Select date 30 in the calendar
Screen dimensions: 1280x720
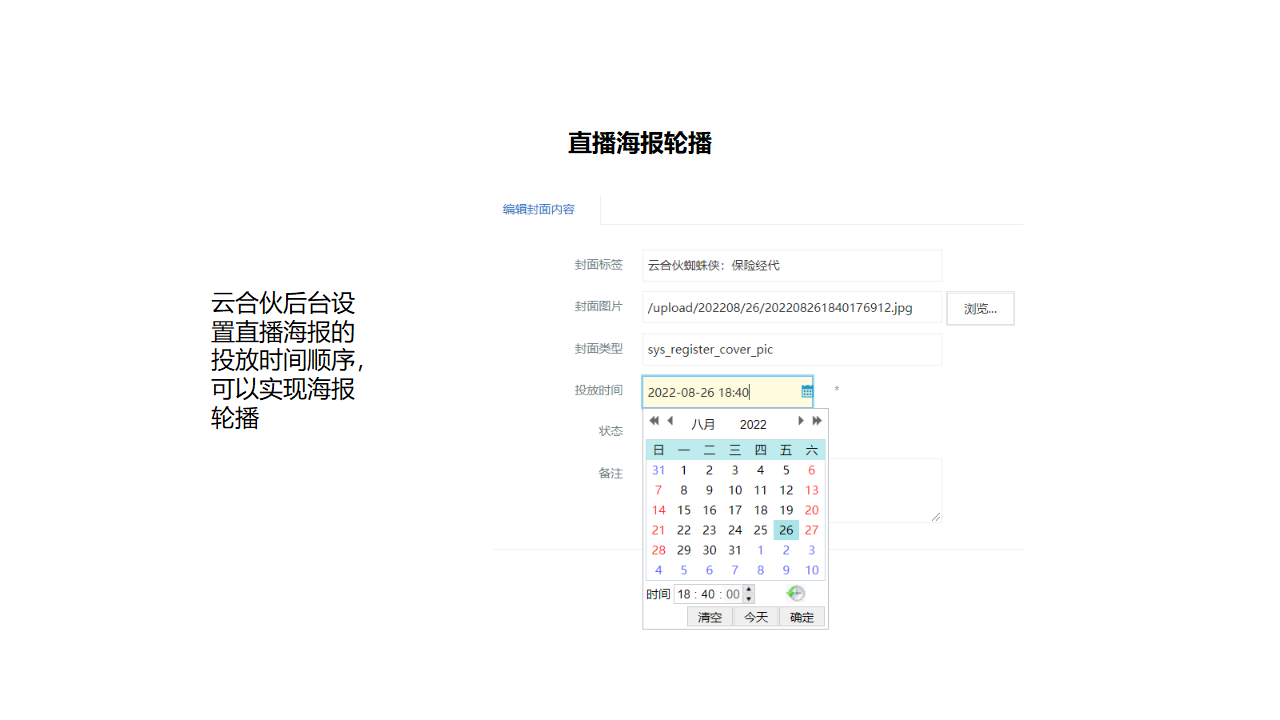709,550
